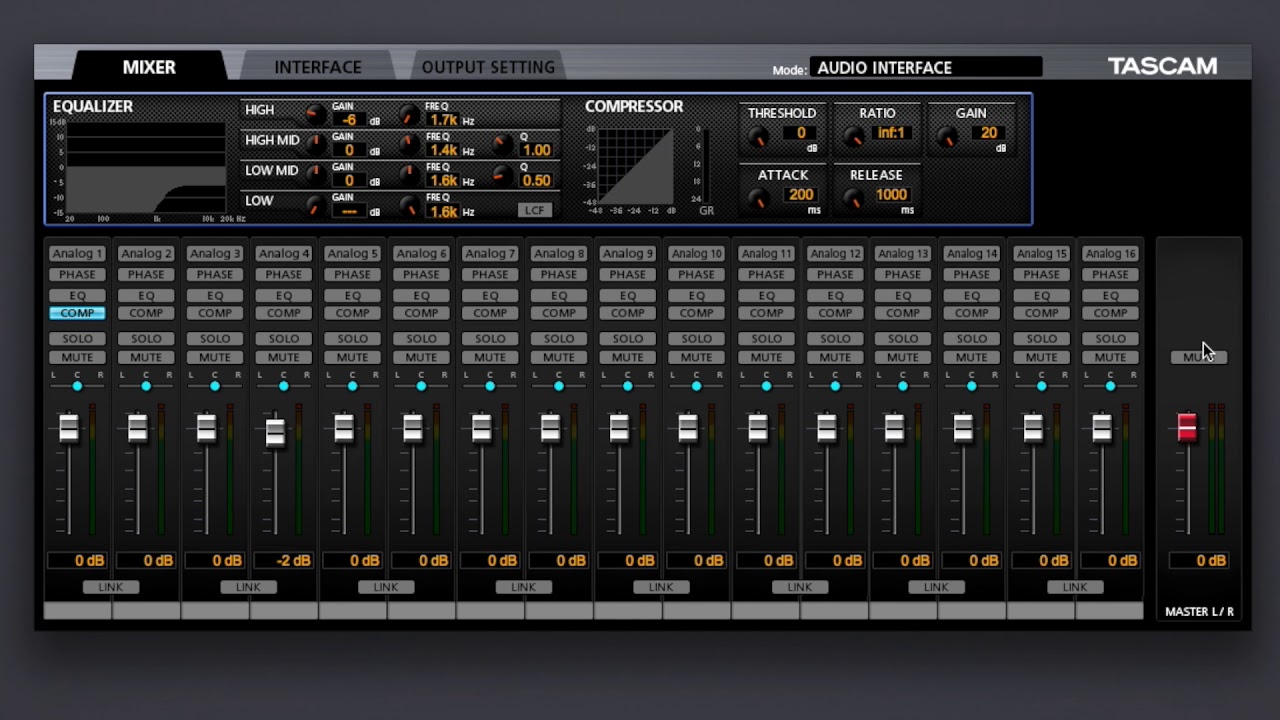The image size is (1280, 720).
Task: Solo the Analog 3 channel
Action: pos(215,339)
